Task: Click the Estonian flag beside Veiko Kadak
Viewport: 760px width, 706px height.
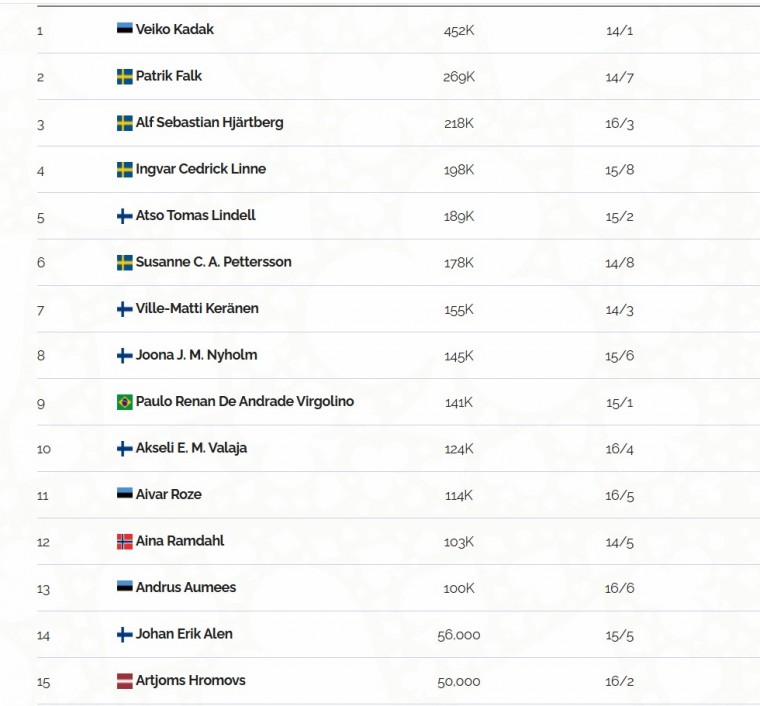Action: 124,30
